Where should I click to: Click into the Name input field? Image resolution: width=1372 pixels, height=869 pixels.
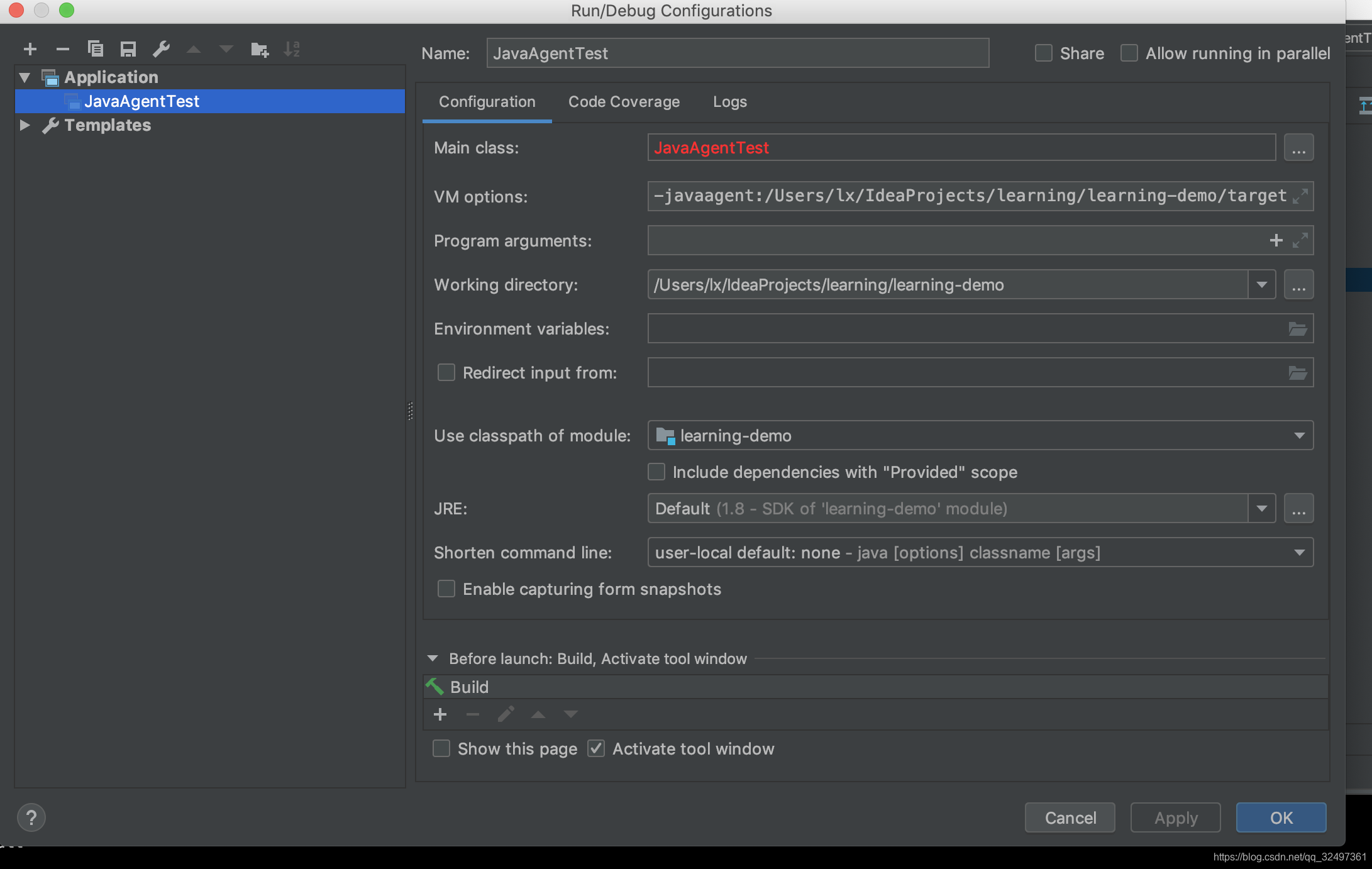738,53
